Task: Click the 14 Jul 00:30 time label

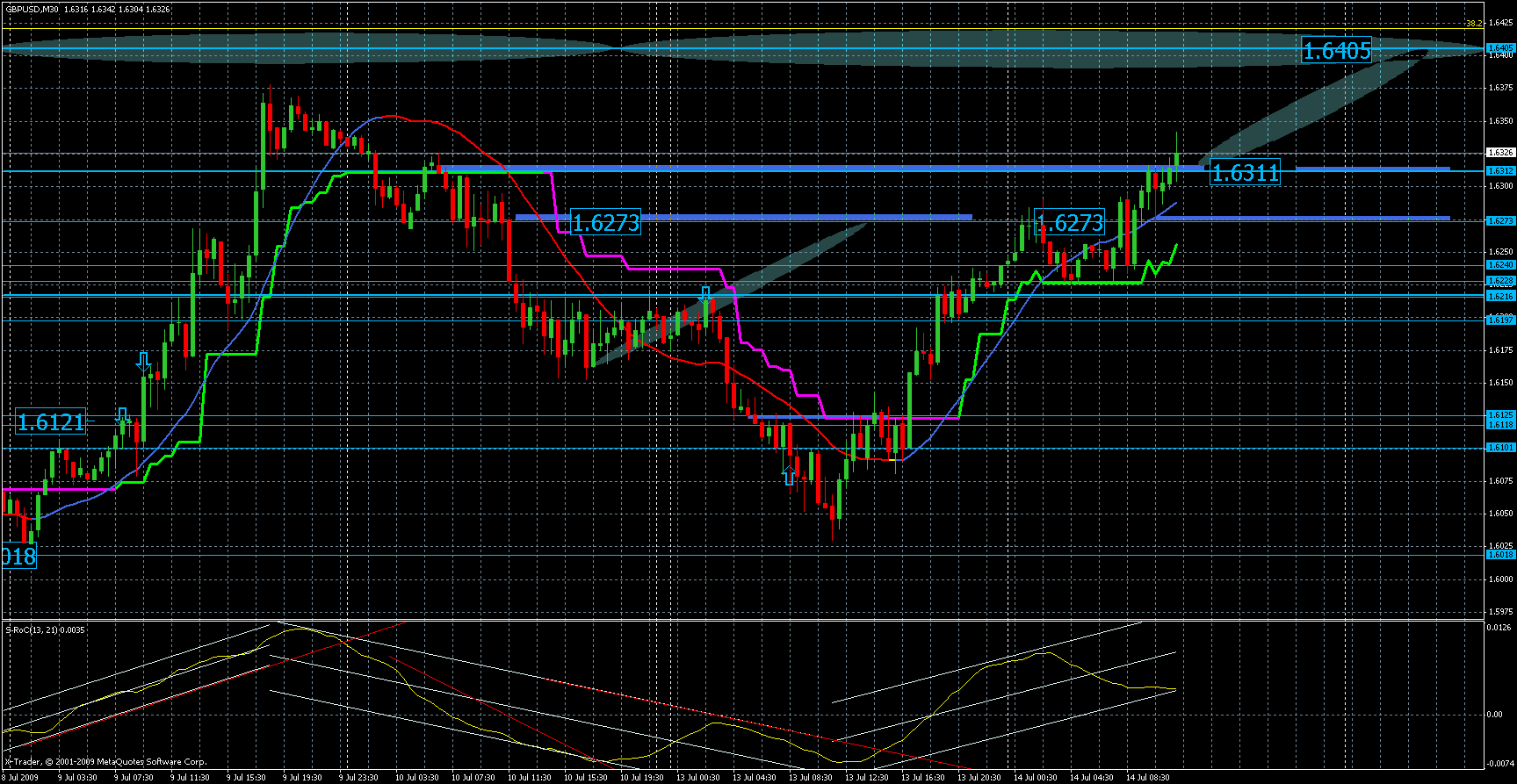Action: click(1036, 778)
